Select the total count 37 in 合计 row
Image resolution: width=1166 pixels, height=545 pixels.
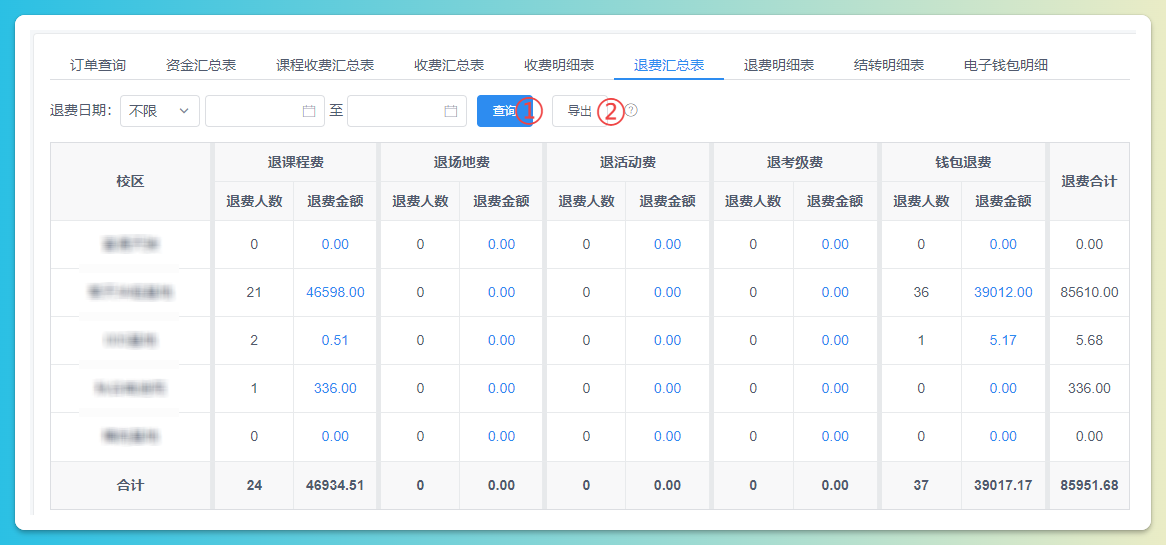[x=921, y=486]
